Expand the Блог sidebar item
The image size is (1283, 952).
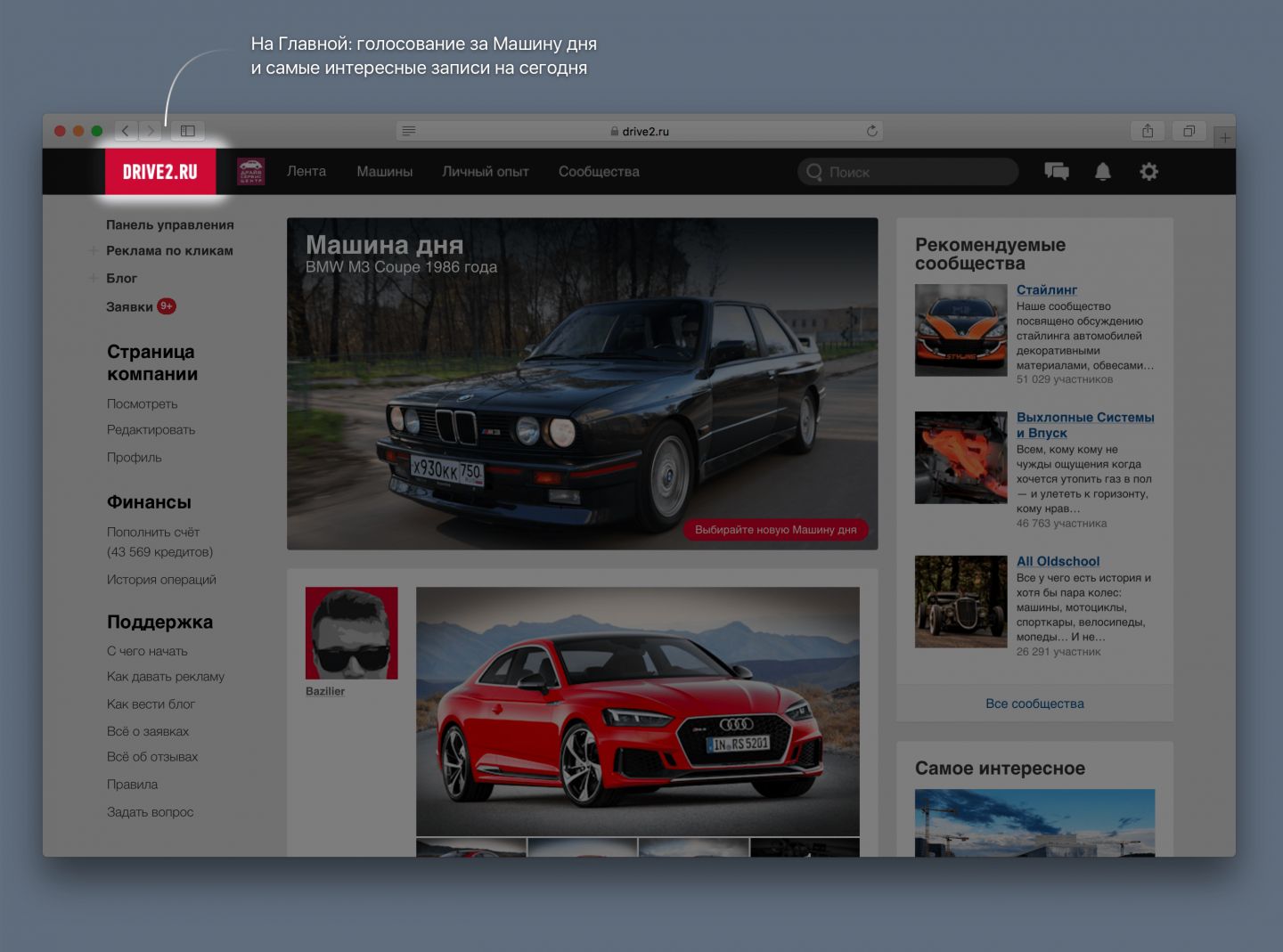(x=94, y=279)
